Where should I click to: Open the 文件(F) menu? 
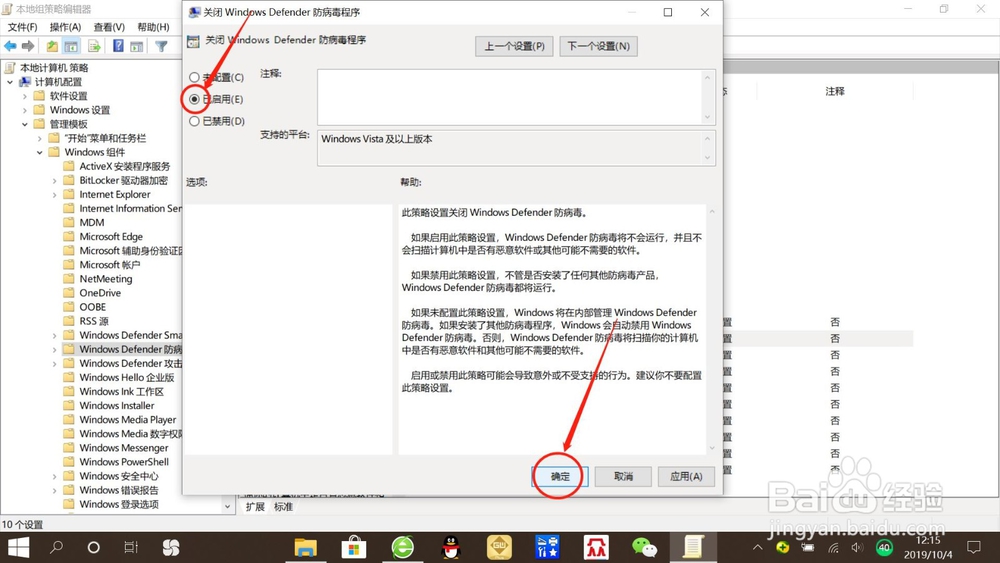coord(22,27)
